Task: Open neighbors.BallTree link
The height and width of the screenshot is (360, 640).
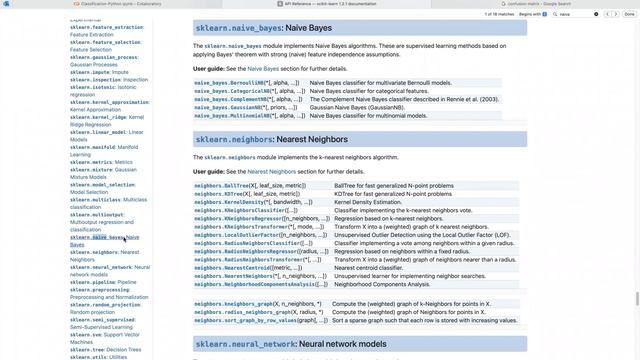Action: tap(221, 186)
